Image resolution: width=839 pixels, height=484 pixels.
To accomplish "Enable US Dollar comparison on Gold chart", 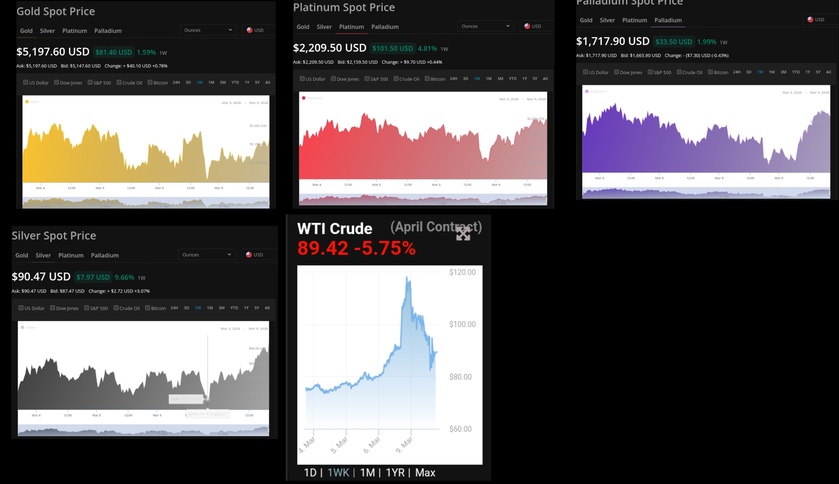I will [27, 82].
